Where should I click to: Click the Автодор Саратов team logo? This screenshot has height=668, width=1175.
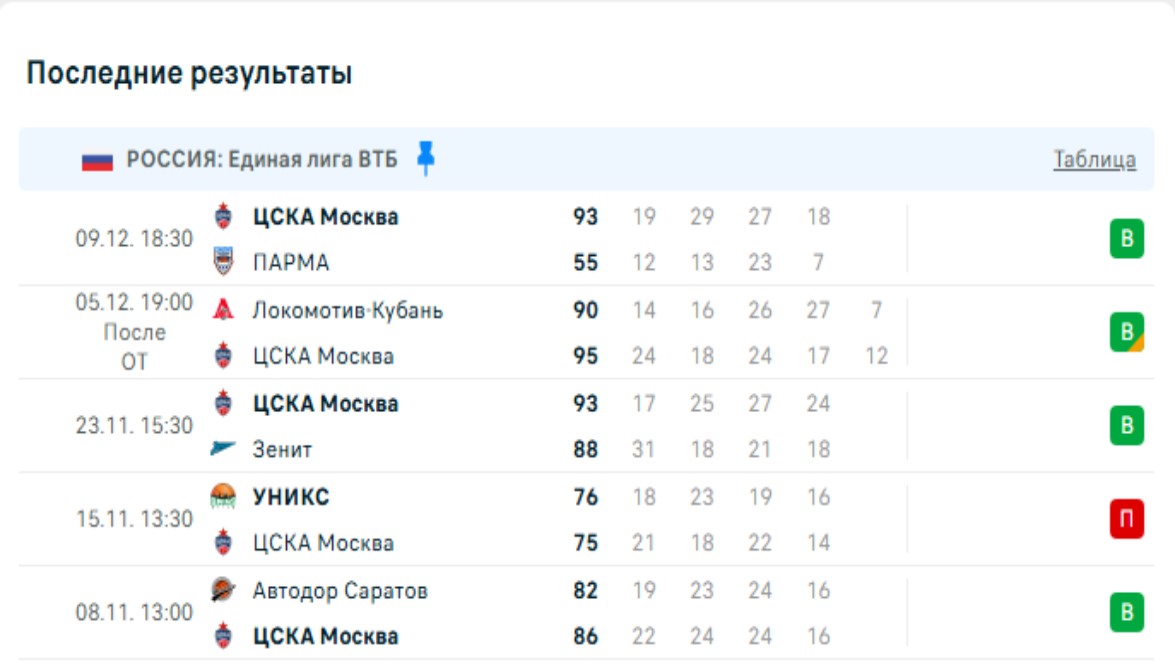224,591
